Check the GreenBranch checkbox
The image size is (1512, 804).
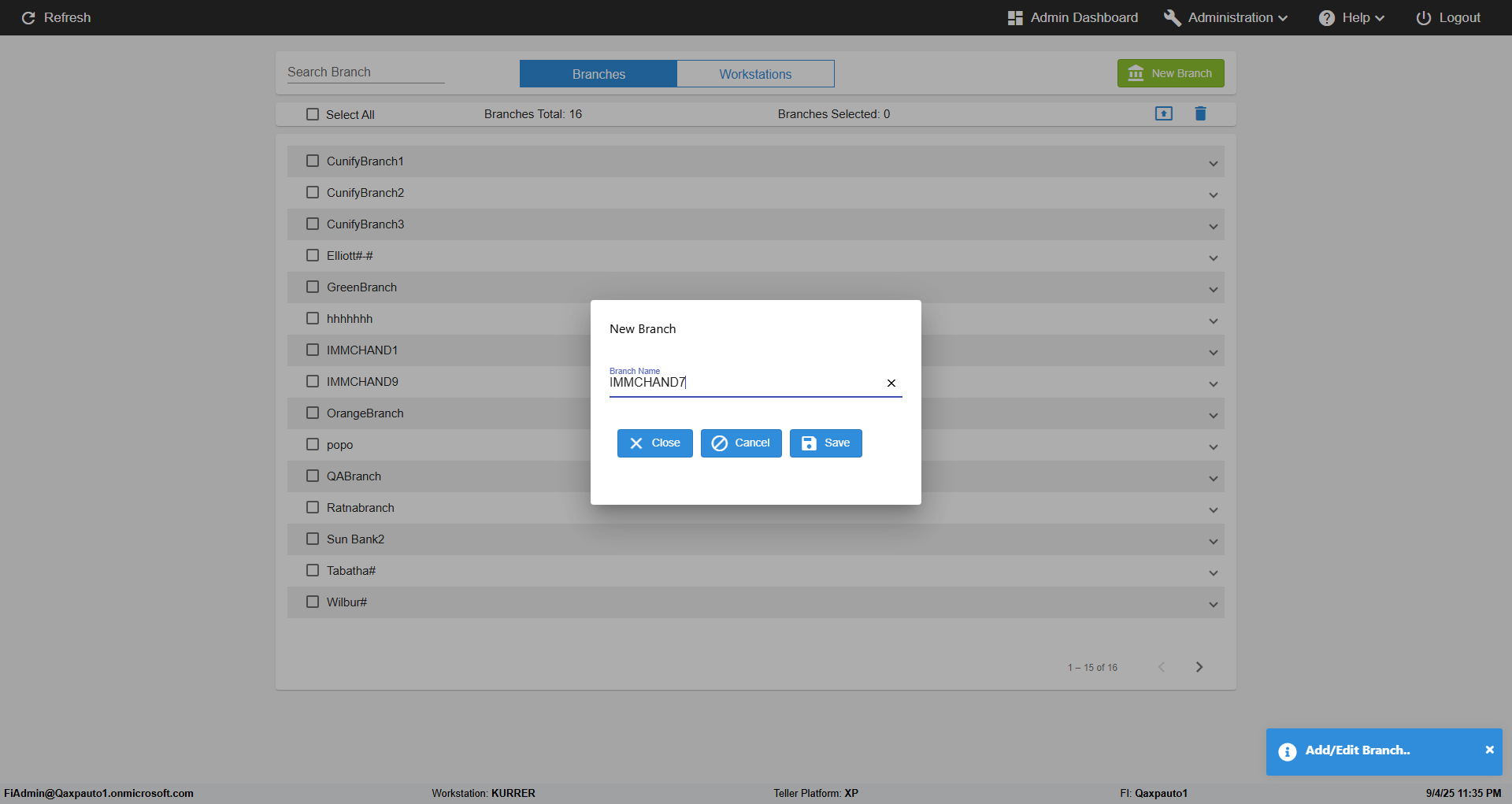tap(313, 287)
